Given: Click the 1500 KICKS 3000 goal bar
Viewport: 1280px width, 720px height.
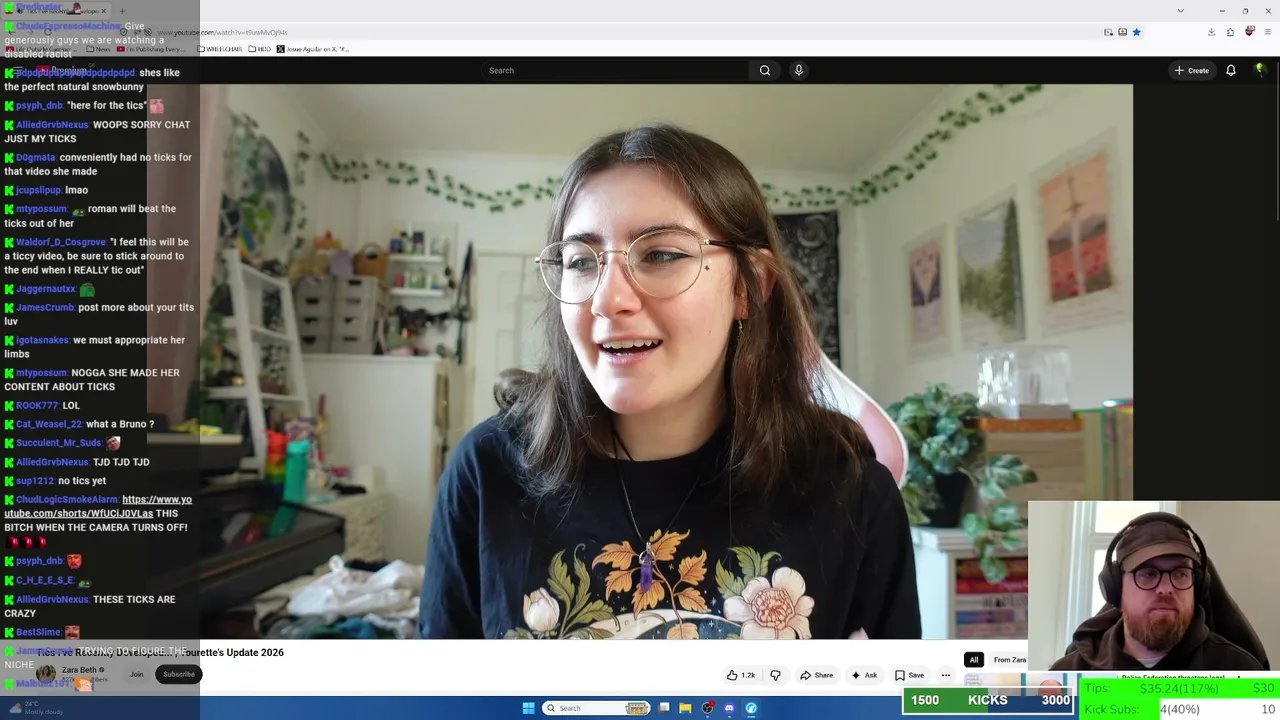Looking at the screenshot, I should (988, 700).
